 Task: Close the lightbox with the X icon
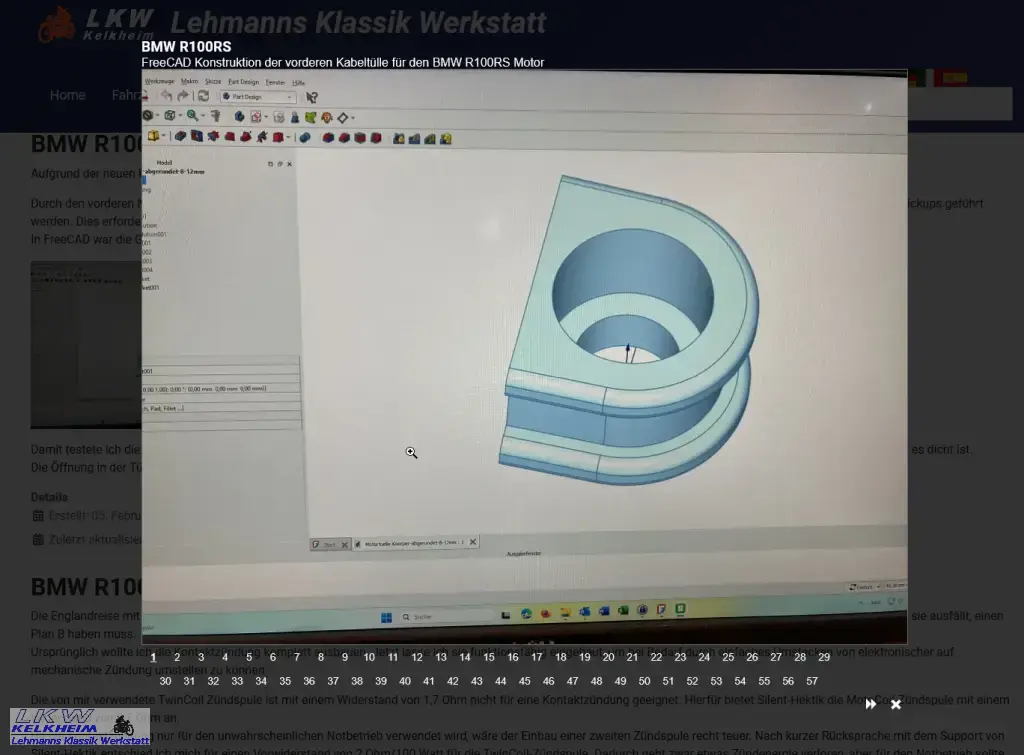(896, 704)
